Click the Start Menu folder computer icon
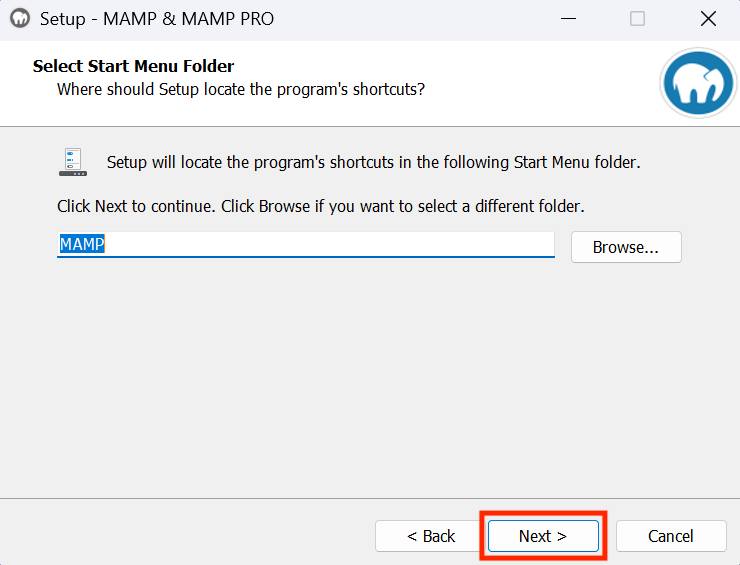 click(x=73, y=162)
